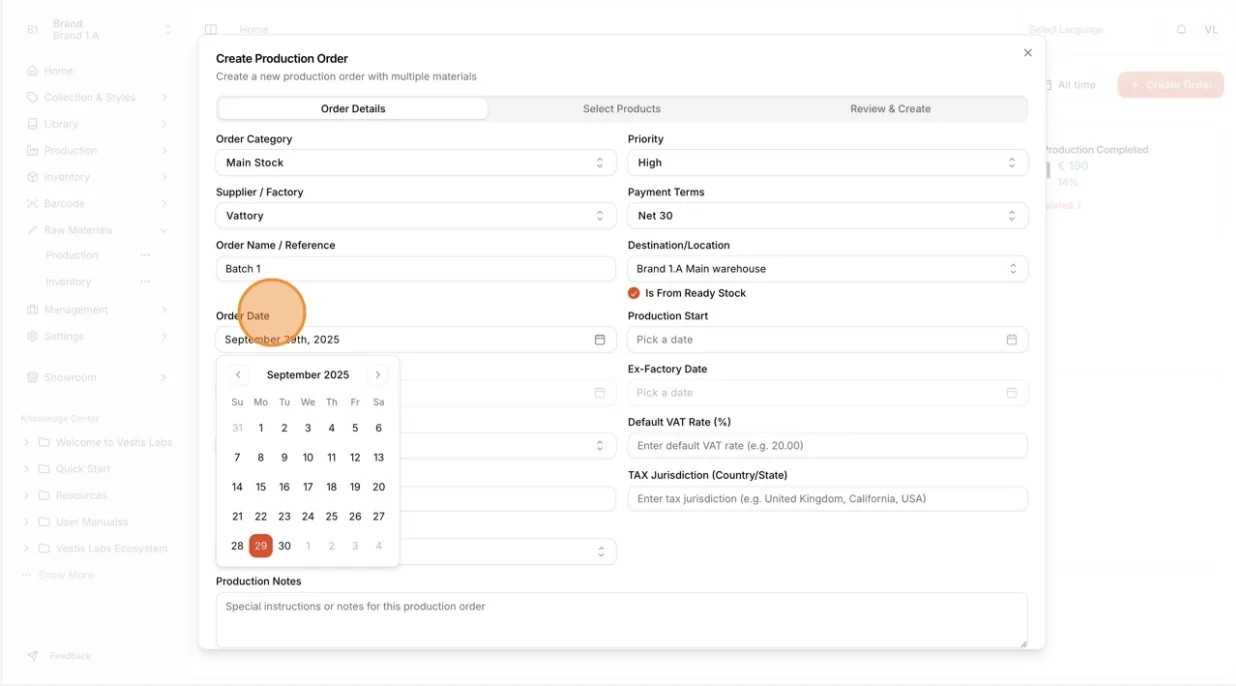Open Production under Raw Materials
The height and width of the screenshot is (686, 1236).
click(x=72, y=256)
